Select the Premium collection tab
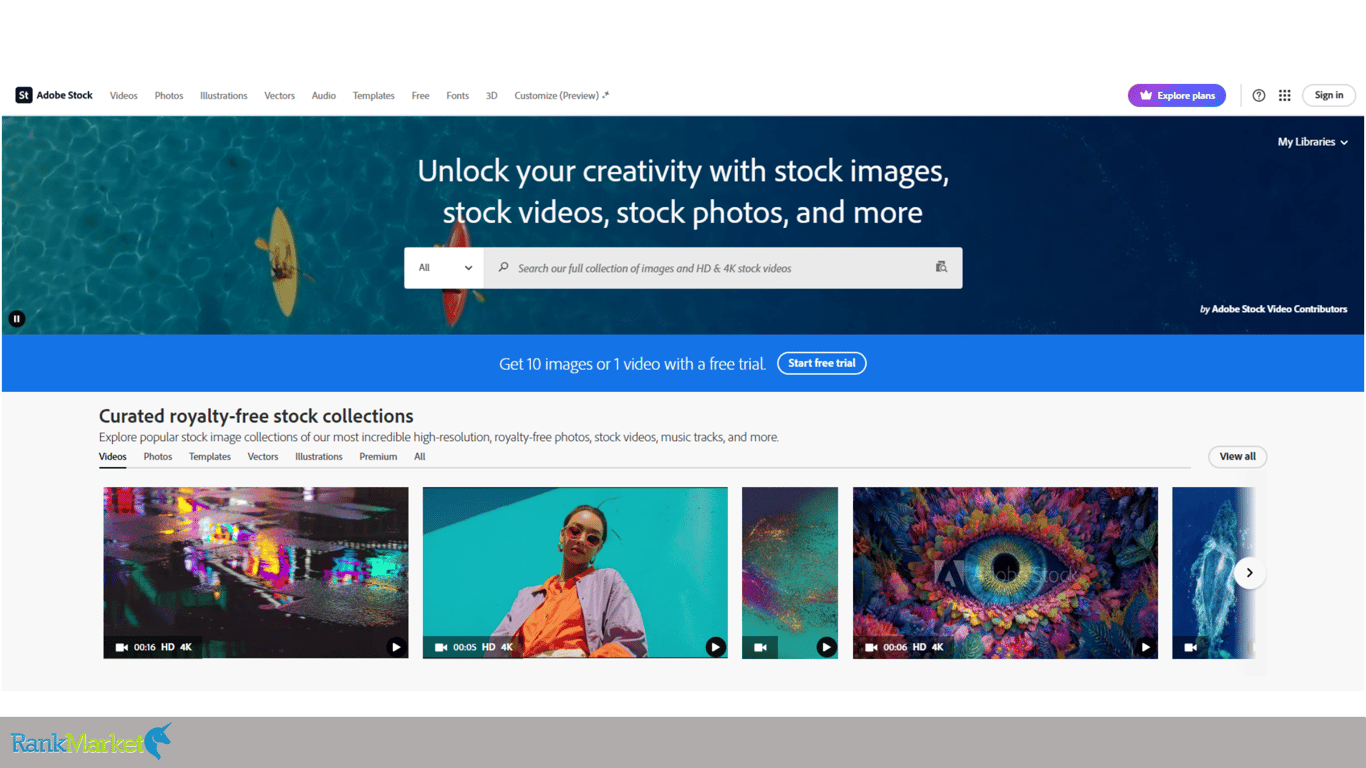Viewport: 1366px width, 768px height. click(x=379, y=457)
